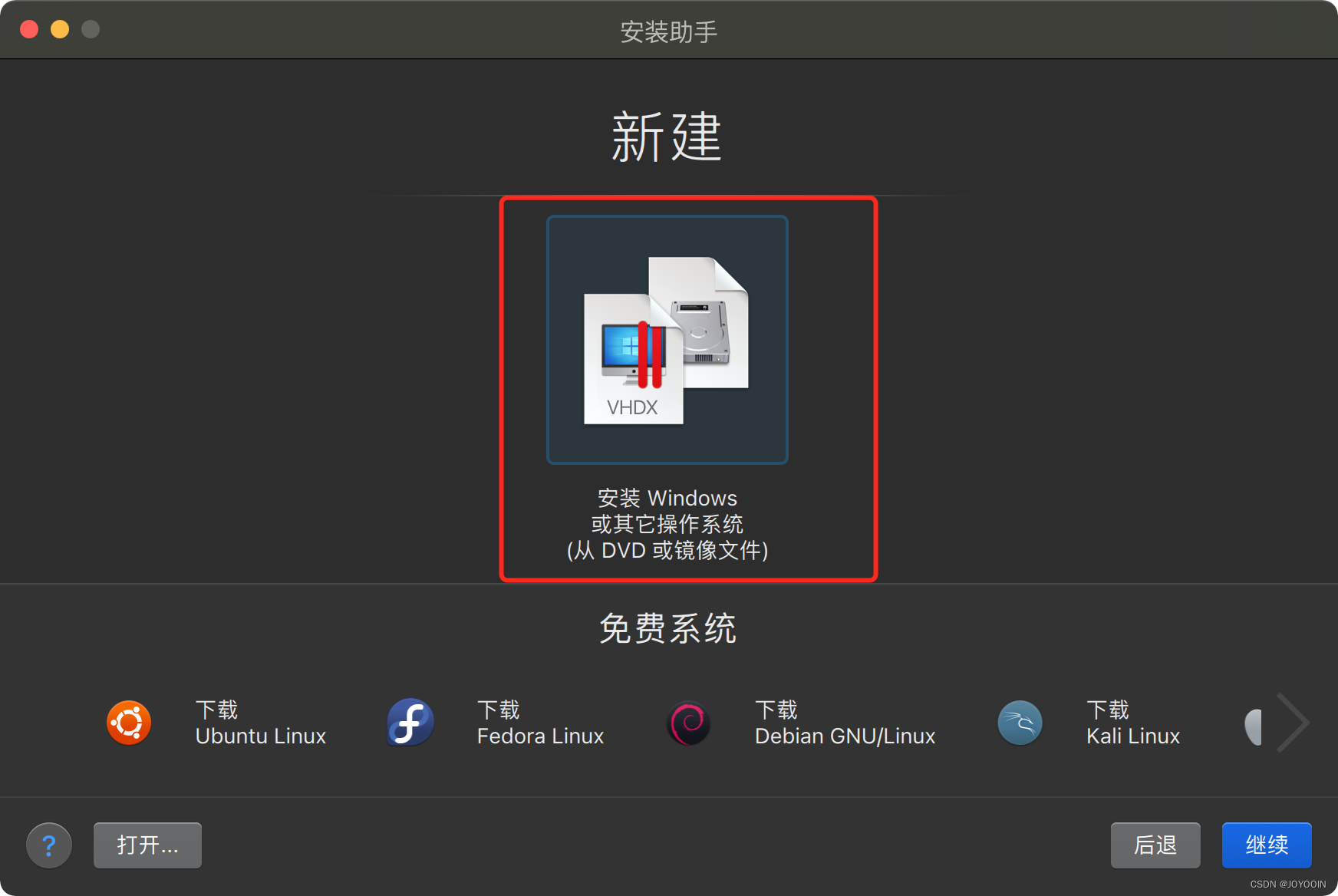The image size is (1338, 896).
Task: Click the Debian GNU/Linux swirl icon
Action: point(689,723)
